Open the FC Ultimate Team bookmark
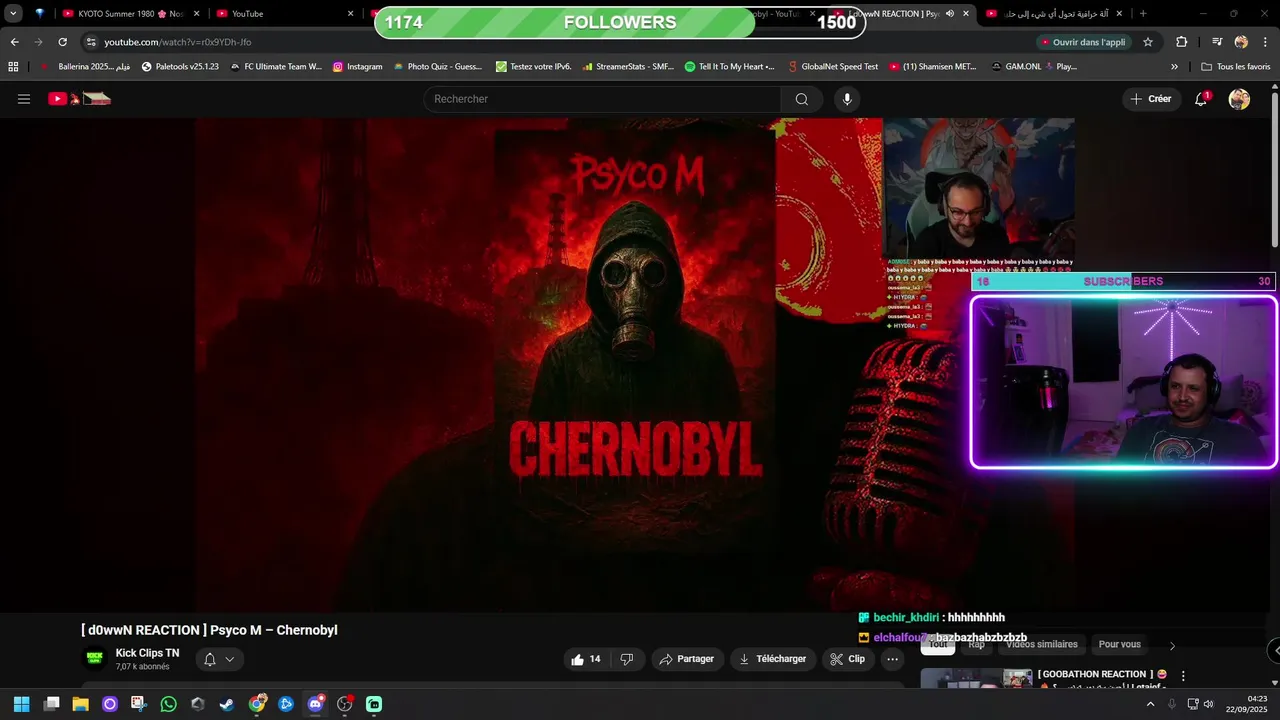 tap(276, 67)
